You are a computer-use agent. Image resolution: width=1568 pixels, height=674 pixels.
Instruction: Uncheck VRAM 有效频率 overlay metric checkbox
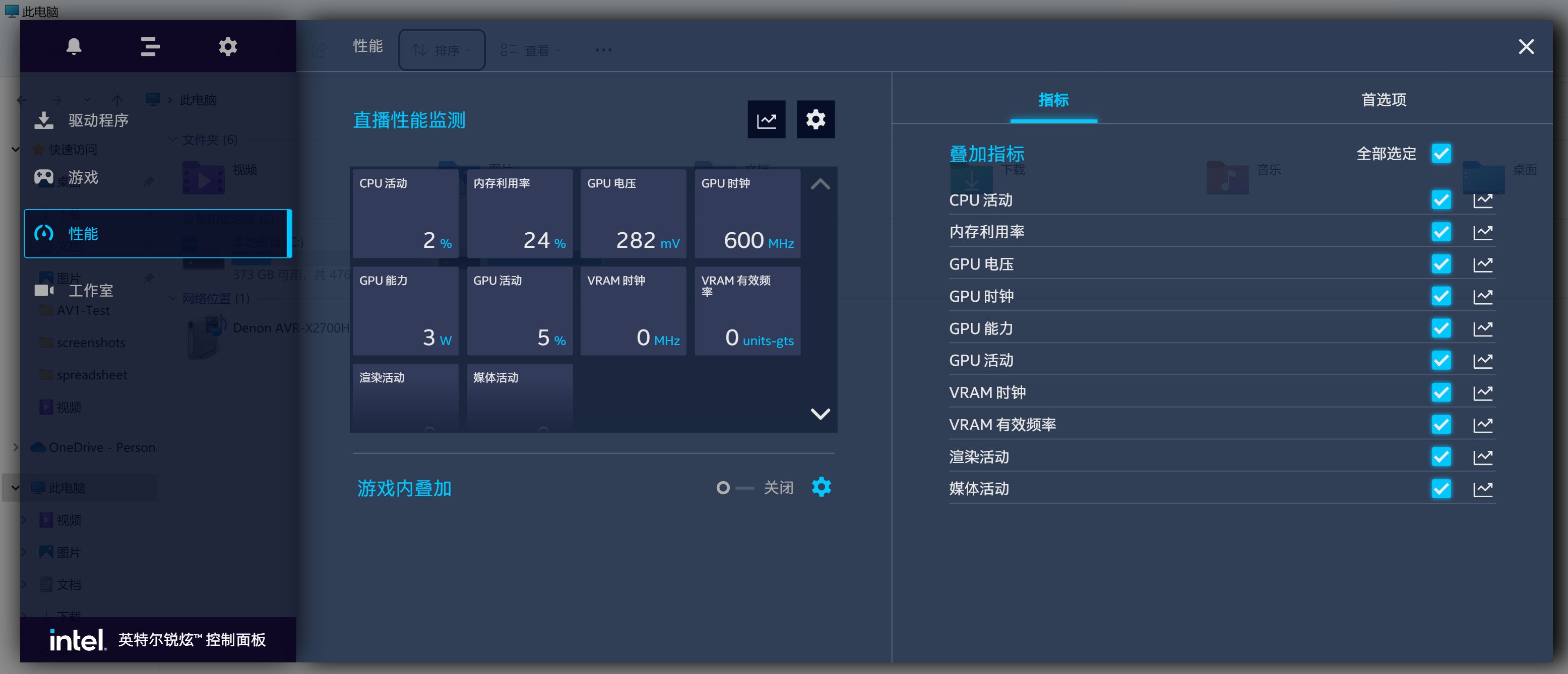click(1441, 425)
